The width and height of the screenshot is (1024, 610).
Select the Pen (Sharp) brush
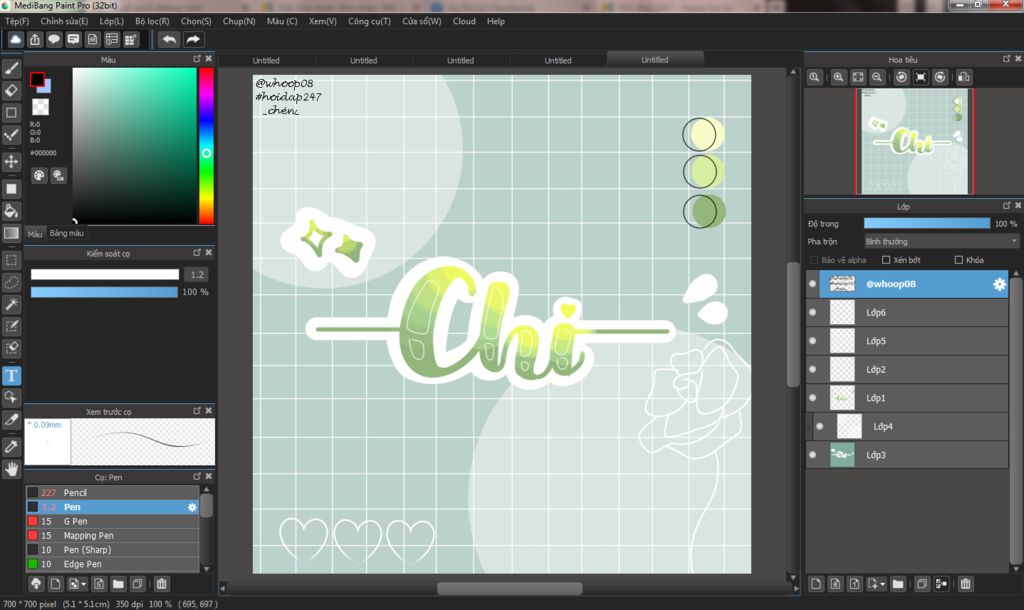112,550
